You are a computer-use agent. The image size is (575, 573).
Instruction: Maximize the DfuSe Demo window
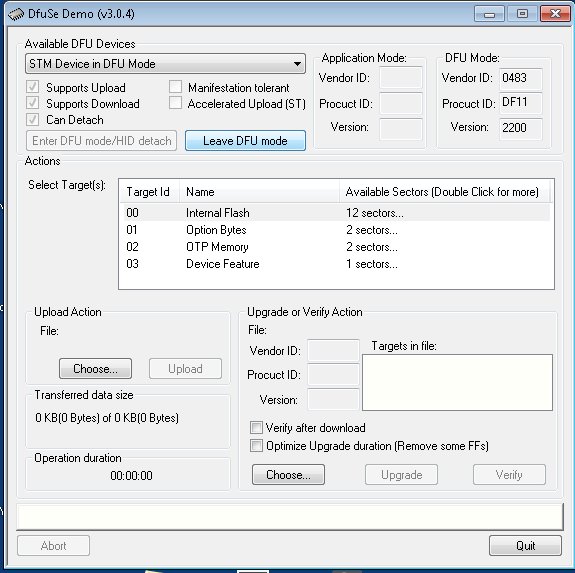[x=522, y=14]
